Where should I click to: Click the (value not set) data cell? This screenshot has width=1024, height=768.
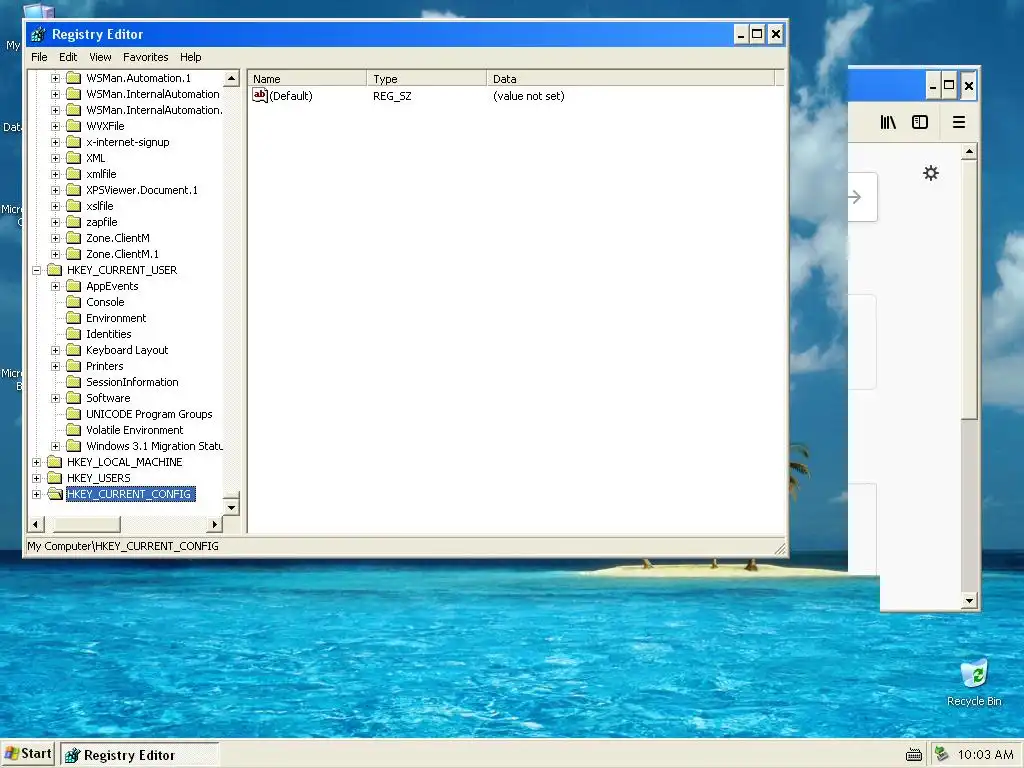pos(528,96)
